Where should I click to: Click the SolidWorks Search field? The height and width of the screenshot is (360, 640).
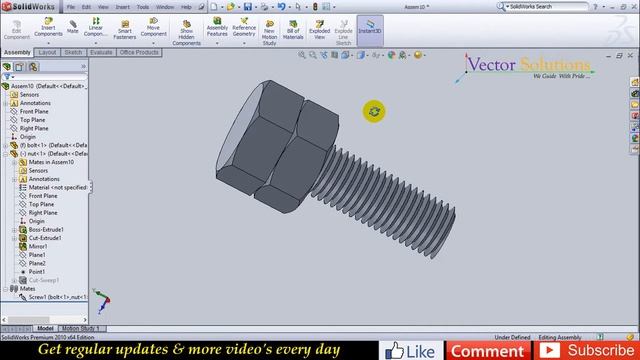click(x=547, y=7)
